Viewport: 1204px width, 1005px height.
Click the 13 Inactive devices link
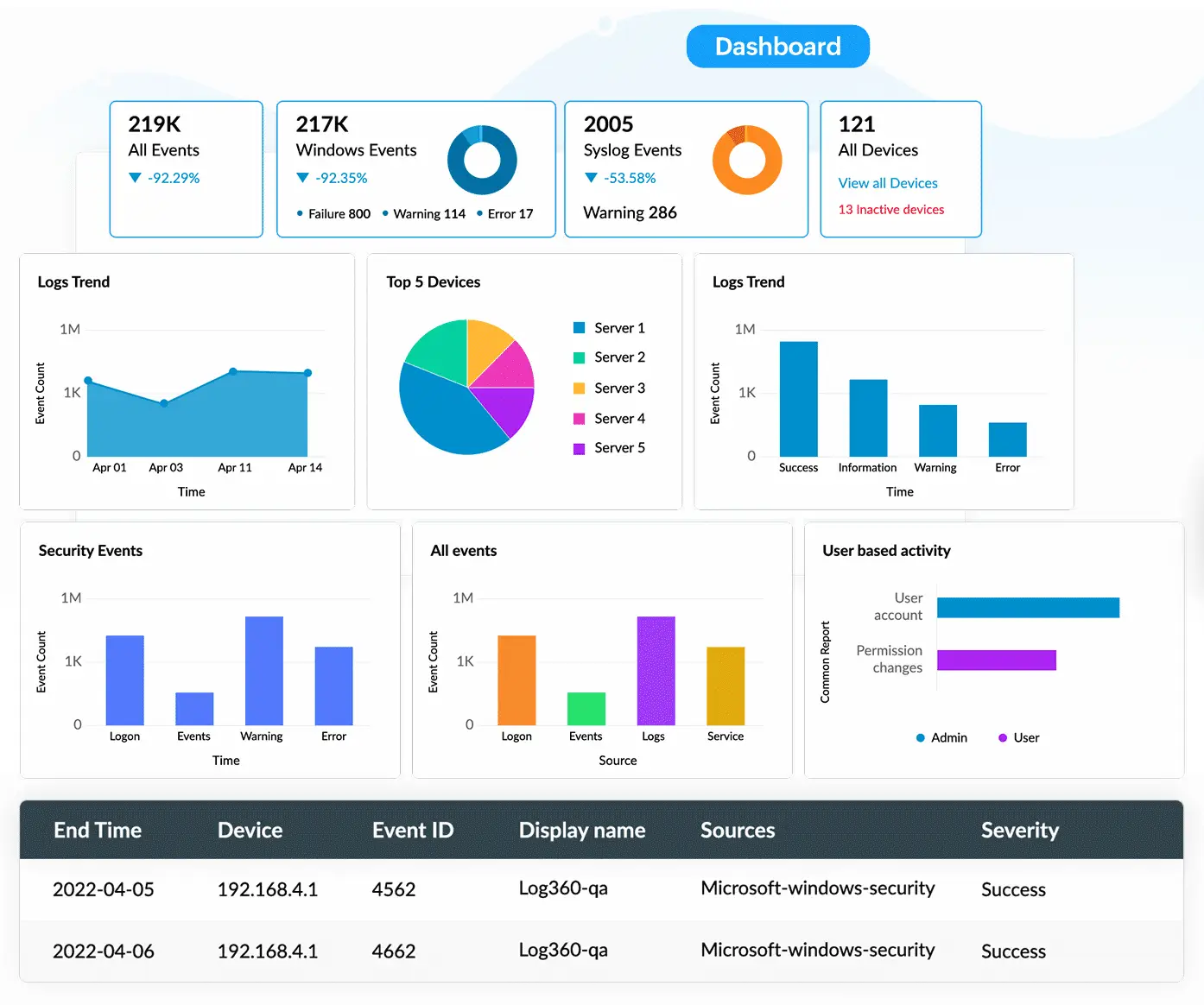point(890,210)
